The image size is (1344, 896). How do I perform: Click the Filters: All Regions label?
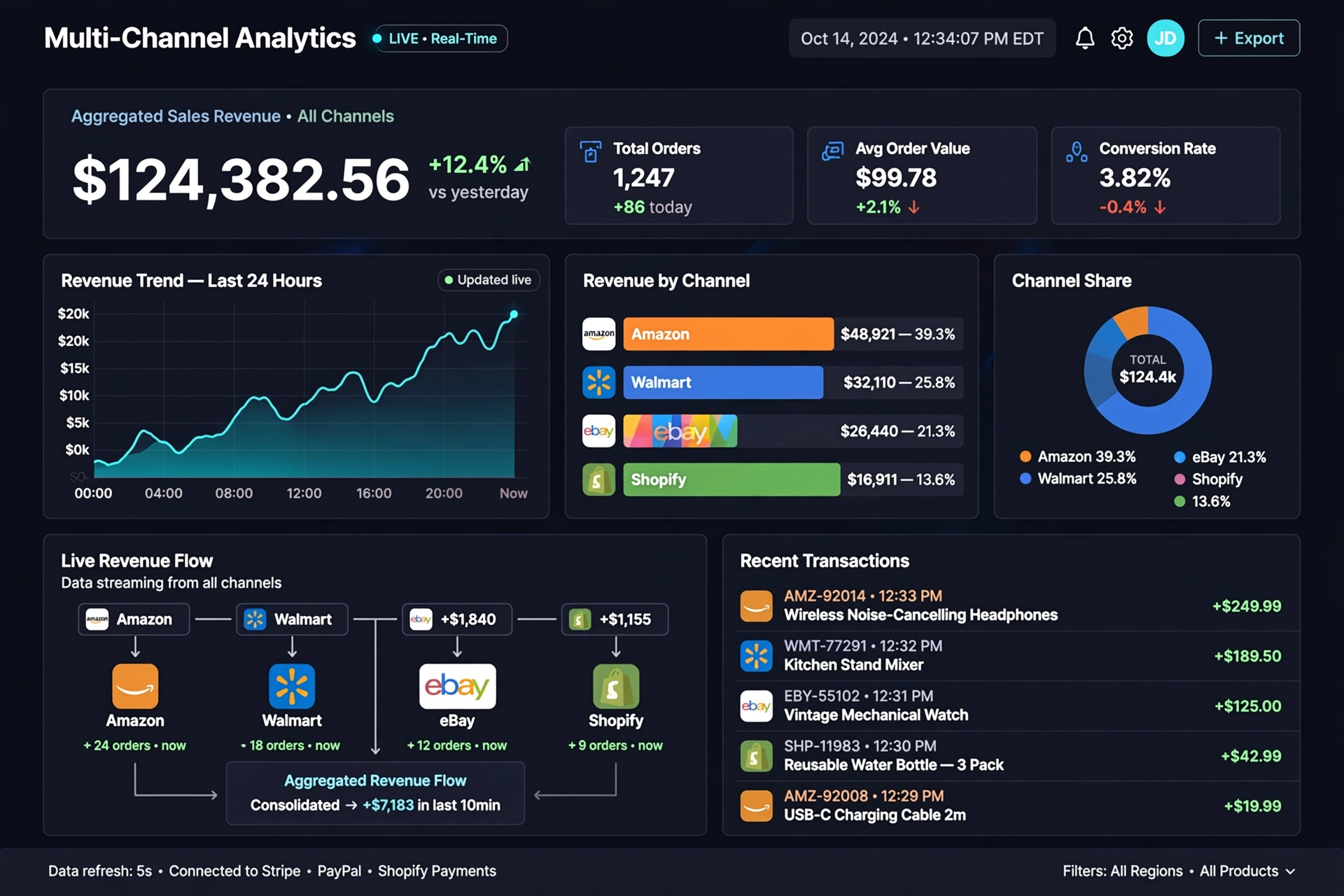tap(1122, 871)
